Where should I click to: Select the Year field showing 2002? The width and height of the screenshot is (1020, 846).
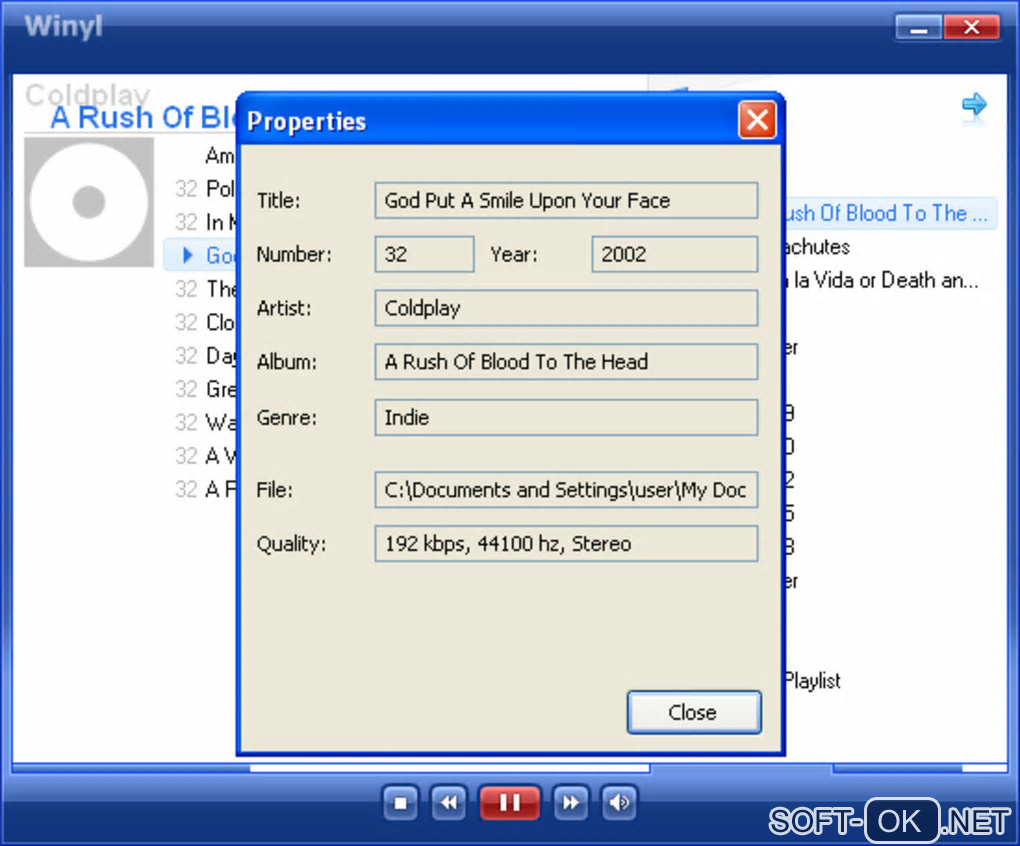pos(675,254)
